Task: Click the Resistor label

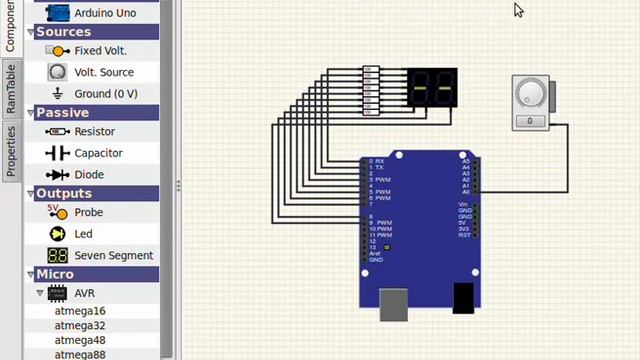Action: pyautogui.click(x=95, y=131)
